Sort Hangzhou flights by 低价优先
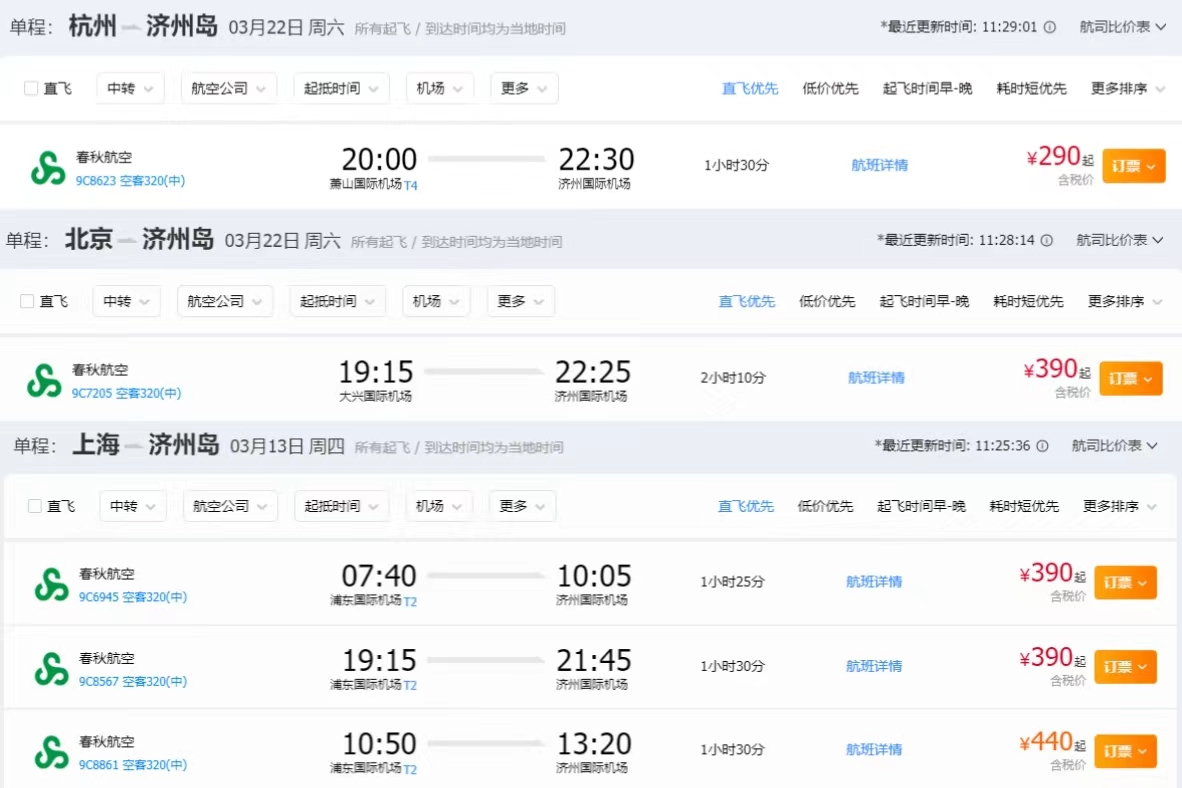This screenshot has height=788, width=1182. pyautogui.click(x=830, y=89)
